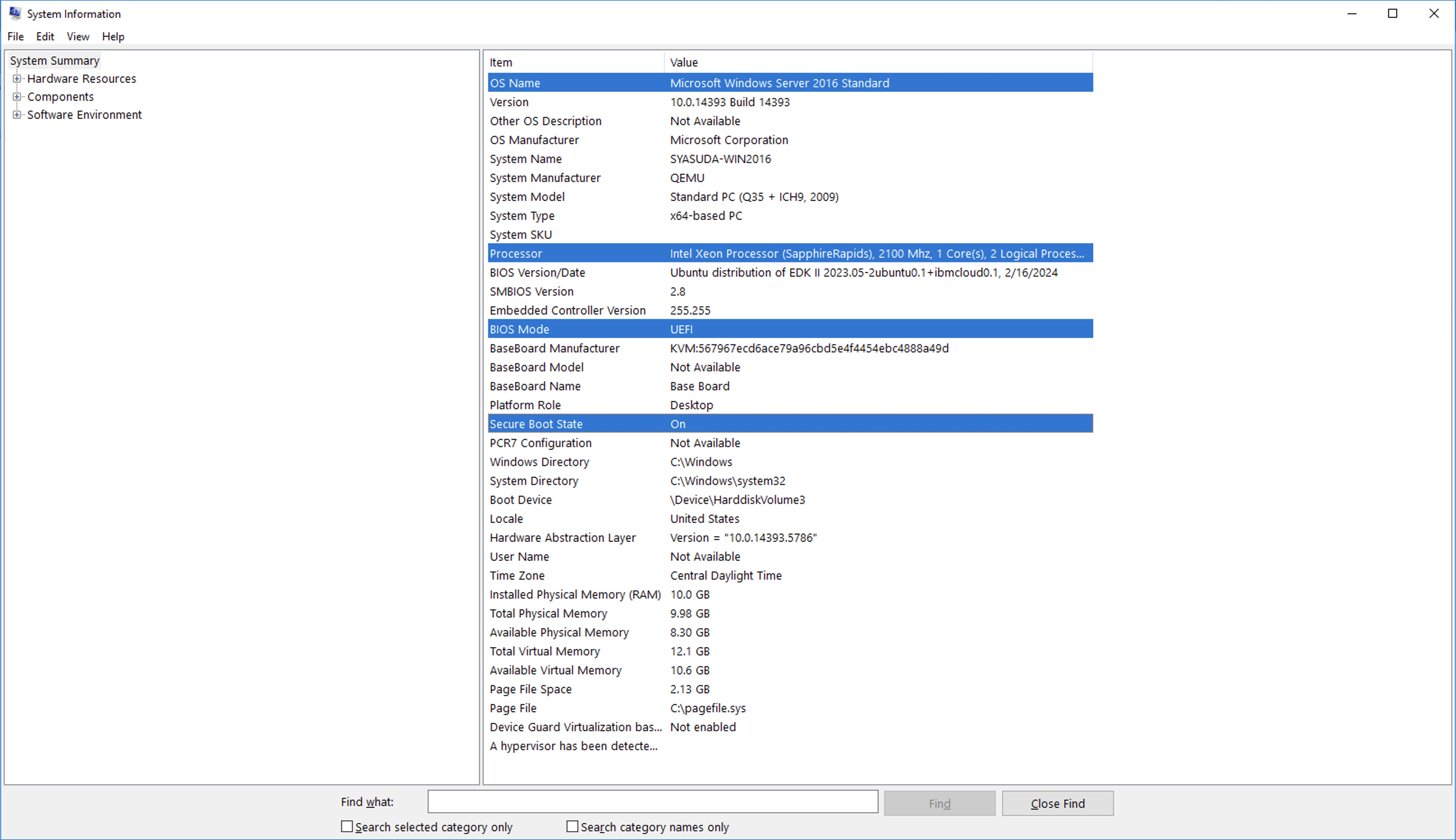The height and width of the screenshot is (840, 1456).
Task: Open the View menu
Action: [x=78, y=37]
